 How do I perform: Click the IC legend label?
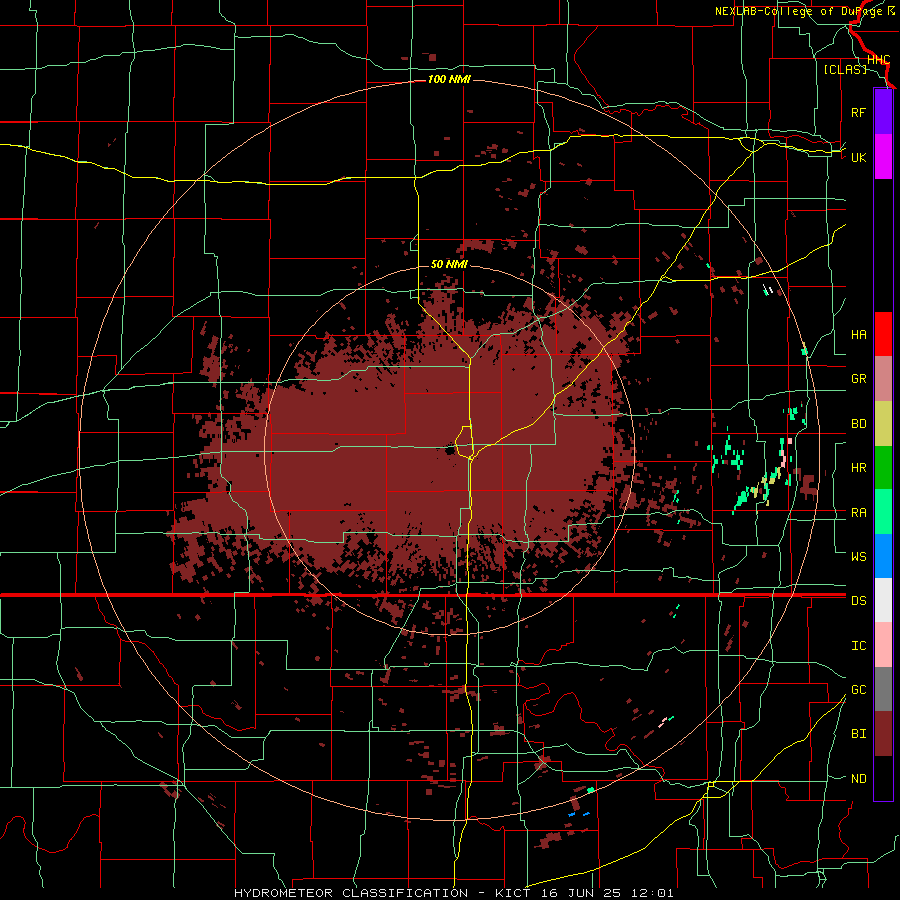click(858, 646)
